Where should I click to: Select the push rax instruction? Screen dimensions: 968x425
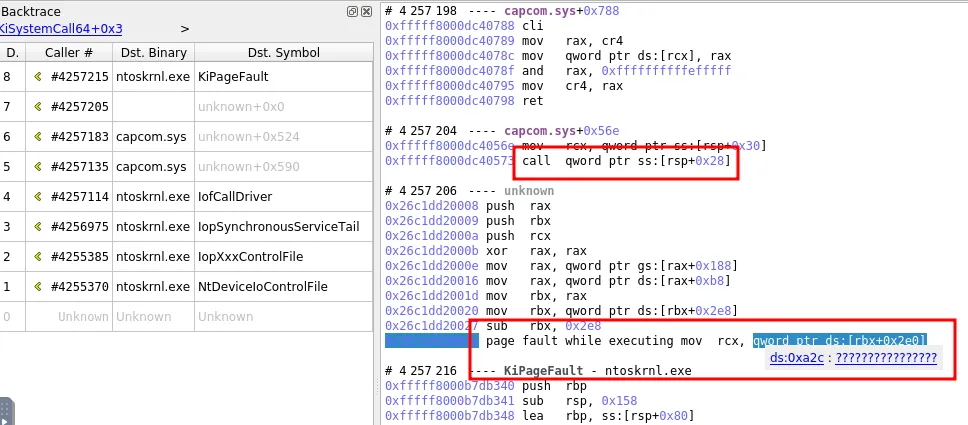coord(468,206)
